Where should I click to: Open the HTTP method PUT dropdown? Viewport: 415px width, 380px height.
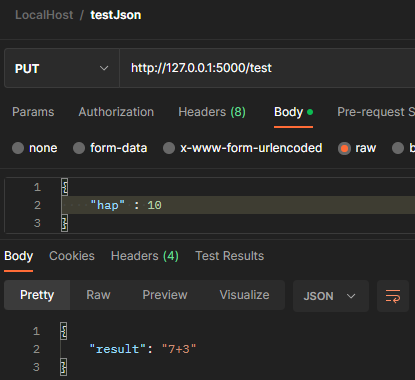click(x=62, y=68)
